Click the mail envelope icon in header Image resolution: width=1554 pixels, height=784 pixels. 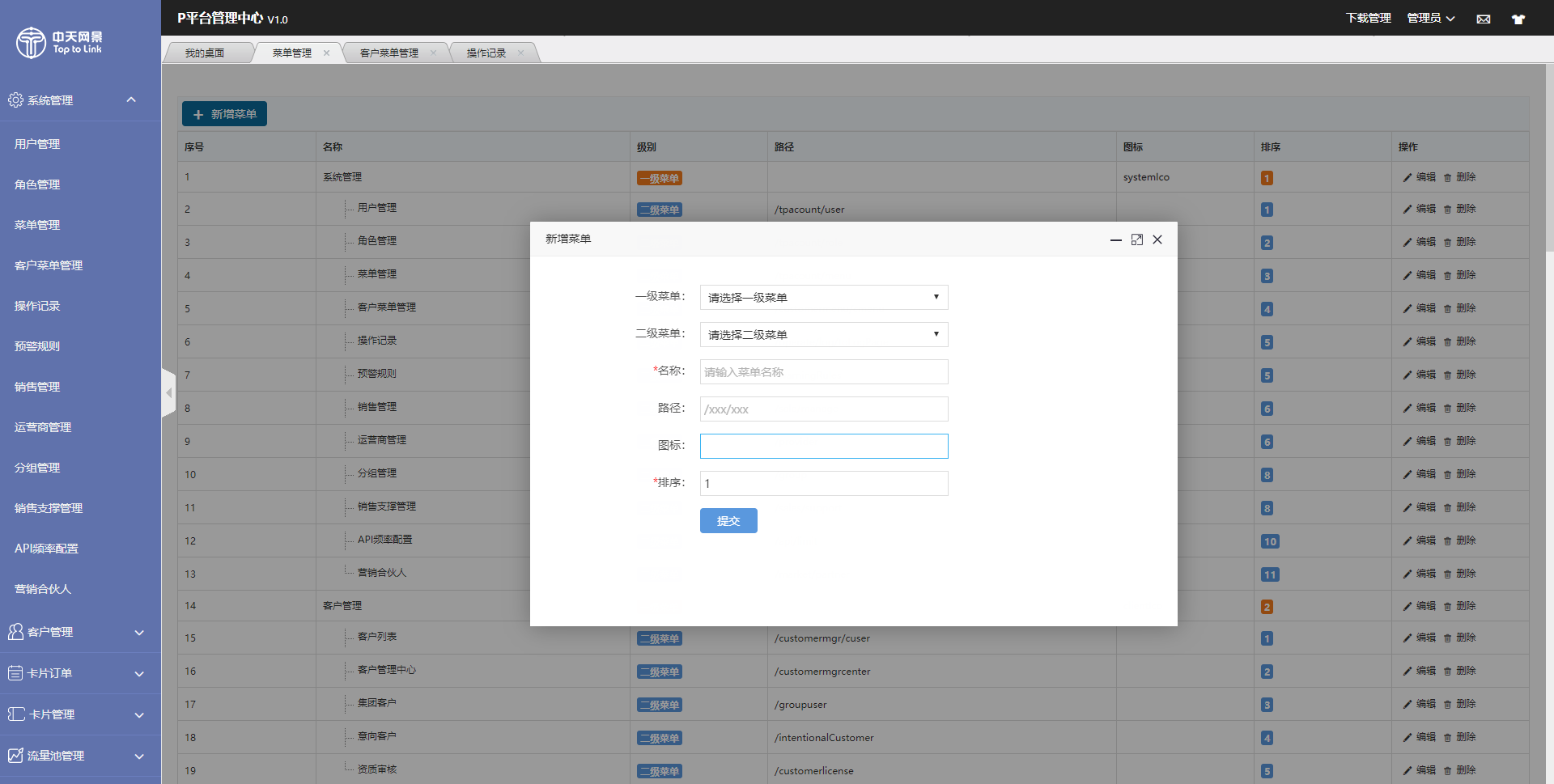(x=1484, y=19)
